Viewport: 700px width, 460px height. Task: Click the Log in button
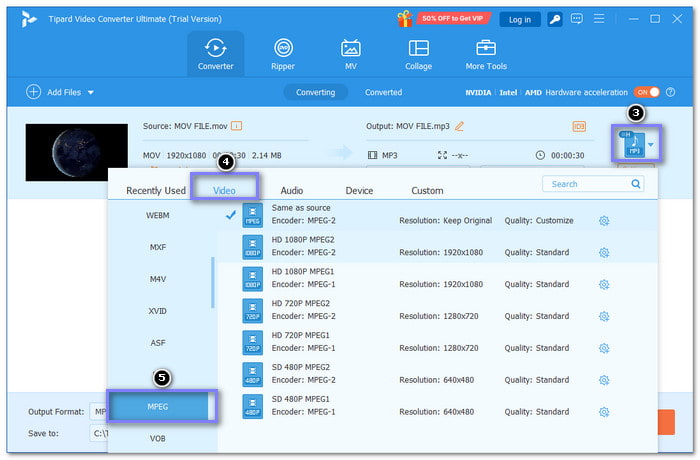tap(520, 20)
